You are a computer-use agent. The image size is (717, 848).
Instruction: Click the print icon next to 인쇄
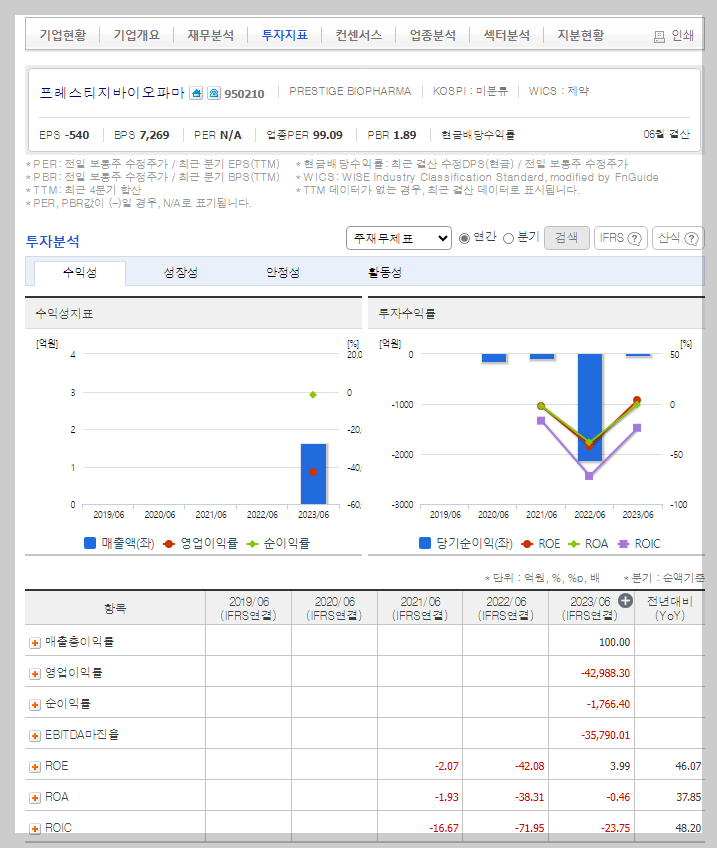pyautogui.click(x=659, y=36)
